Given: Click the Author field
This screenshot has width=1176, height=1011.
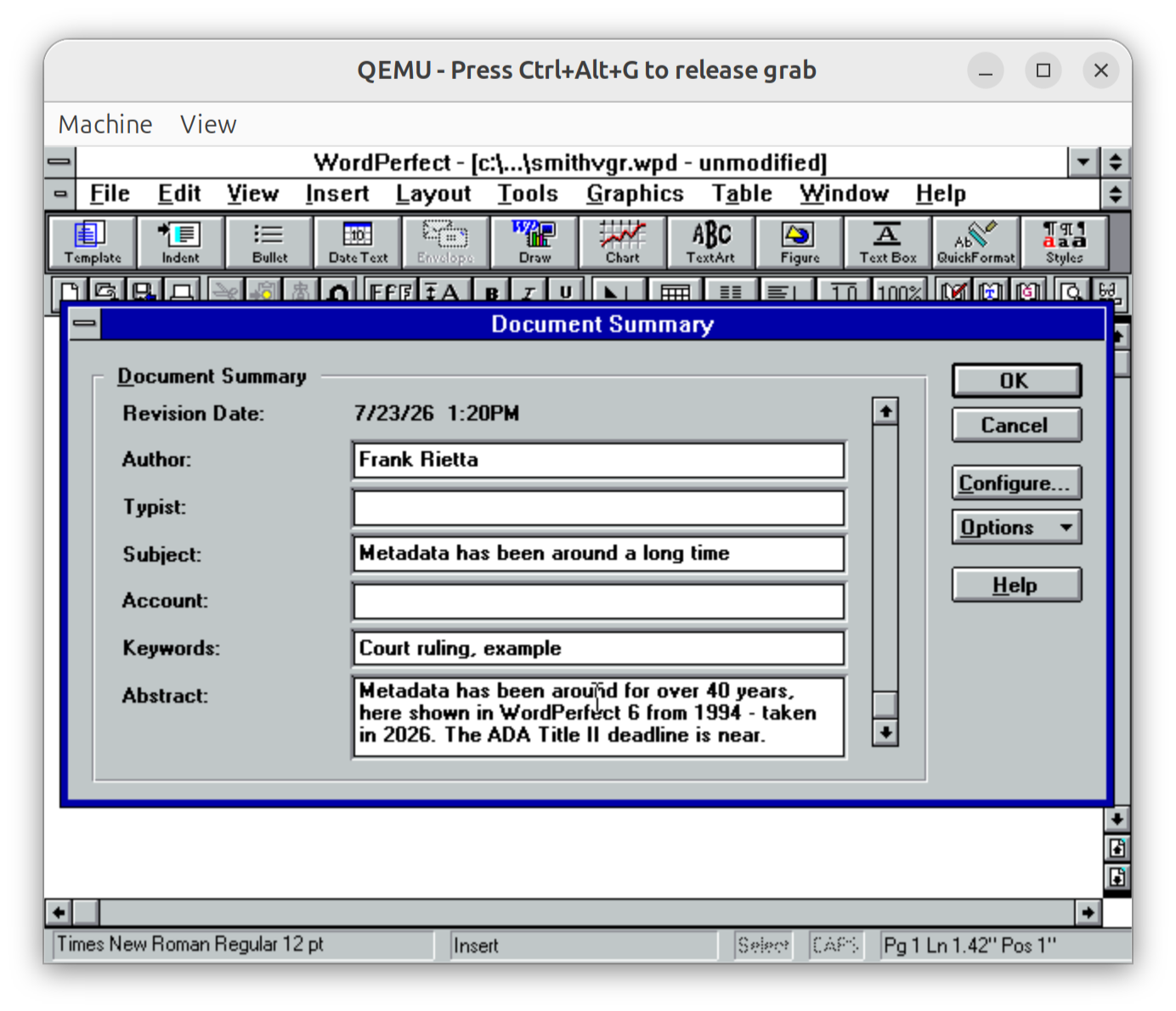Looking at the screenshot, I should tap(599, 460).
